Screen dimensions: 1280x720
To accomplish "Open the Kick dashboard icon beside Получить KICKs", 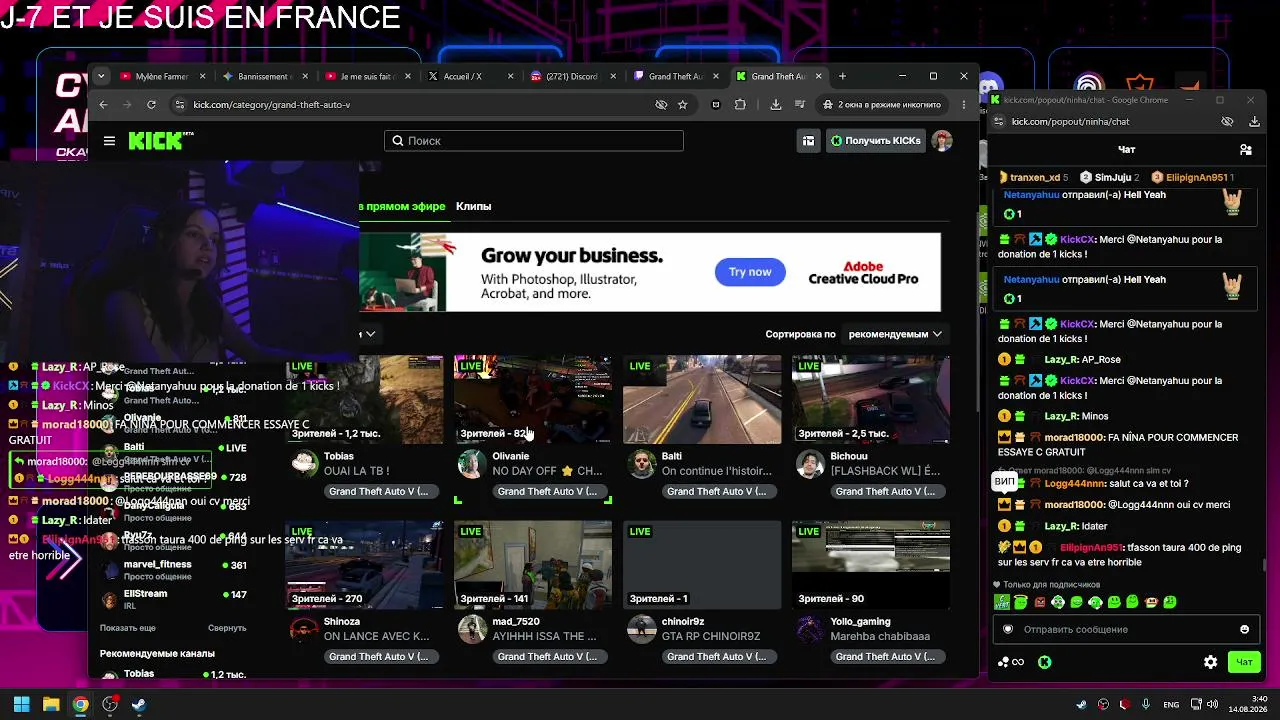I will click(808, 141).
